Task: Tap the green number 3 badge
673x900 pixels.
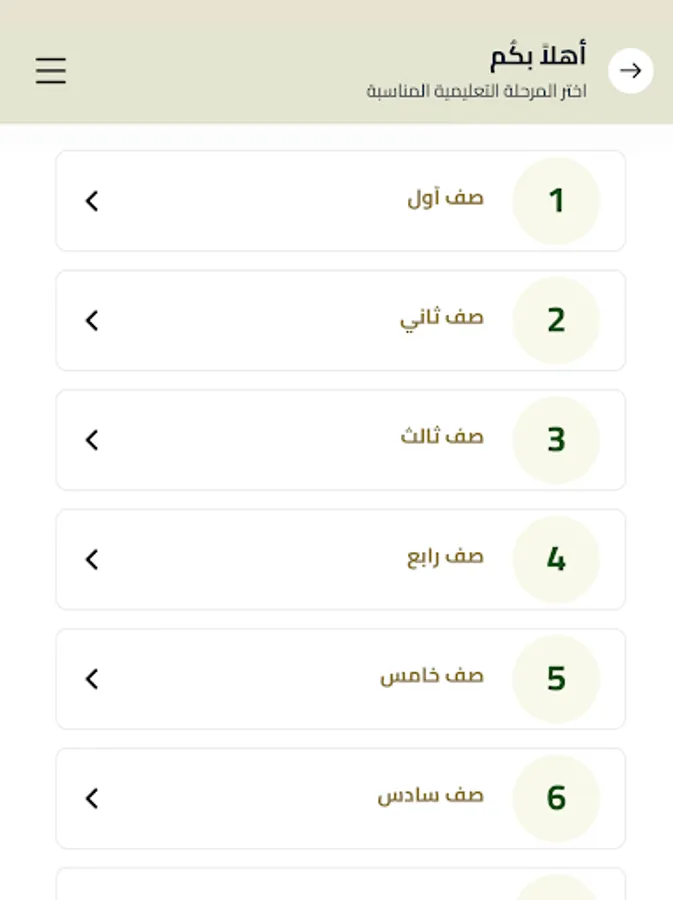Action: [557, 439]
